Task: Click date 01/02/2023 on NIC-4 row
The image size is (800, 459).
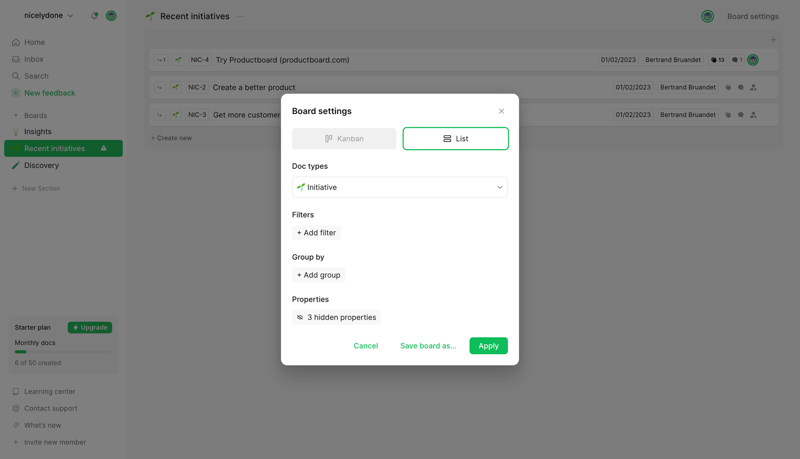Action: [x=618, y=60]
